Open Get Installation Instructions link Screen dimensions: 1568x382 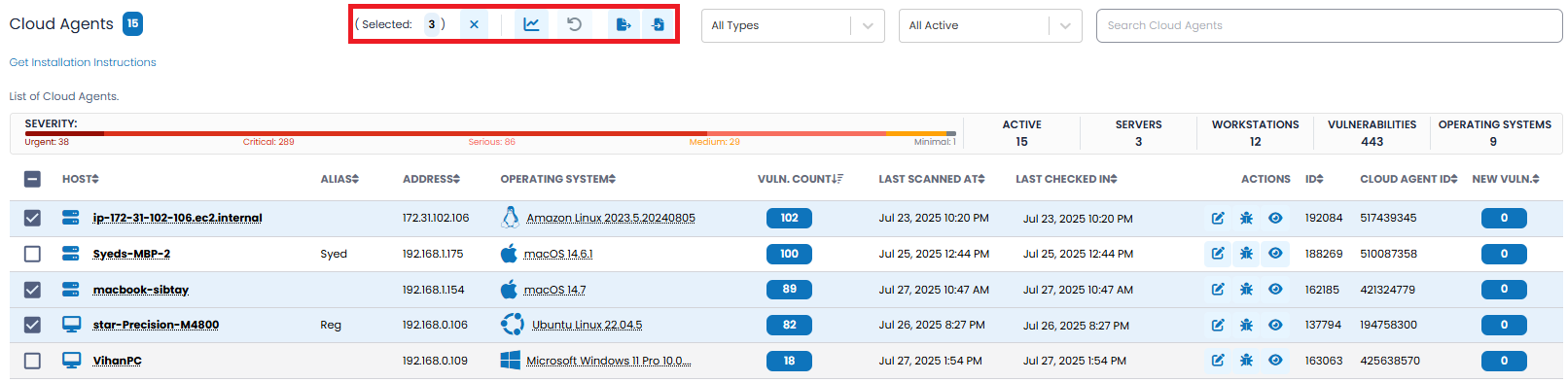tap(83, 62)
